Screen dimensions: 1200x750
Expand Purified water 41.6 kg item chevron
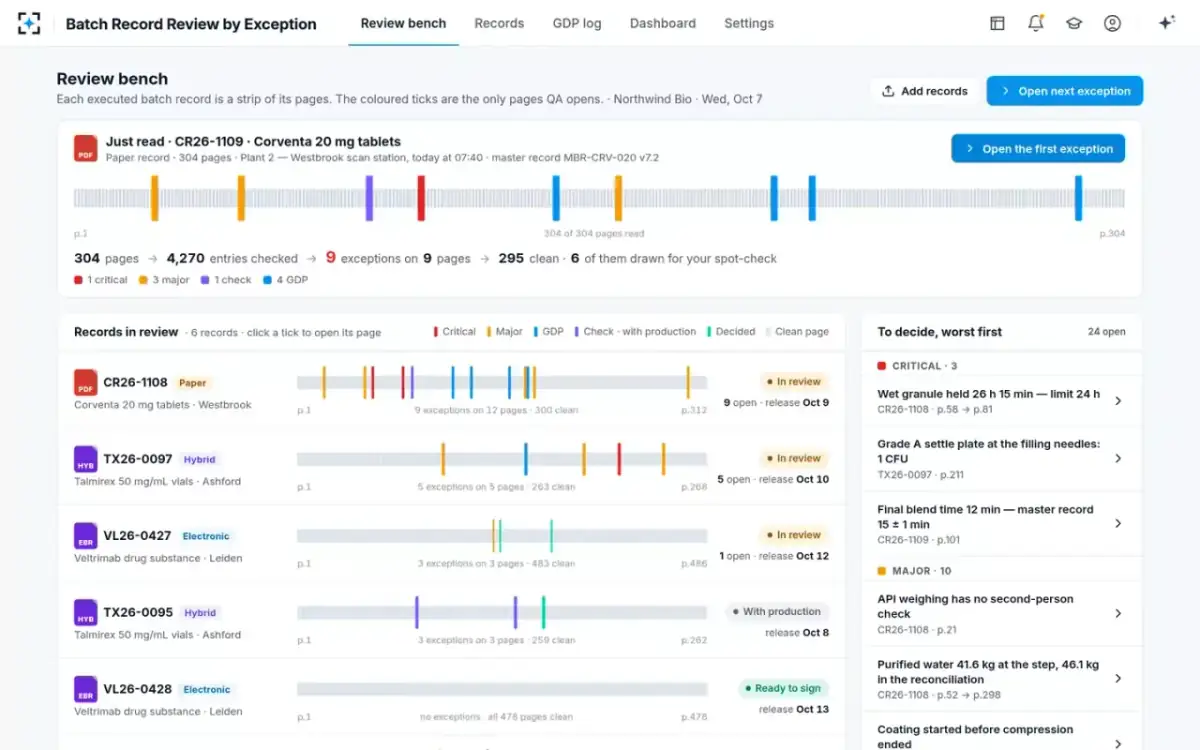(x=1118, y=678)
